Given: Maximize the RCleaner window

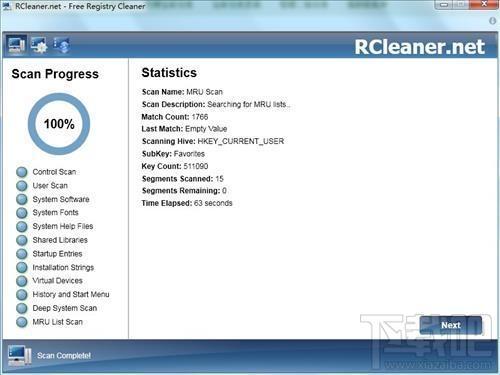Looking at the screenshot, I should [462, 5].
